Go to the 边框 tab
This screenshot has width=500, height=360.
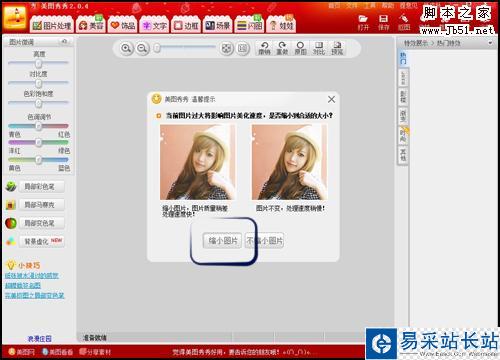tap(186, 25)
